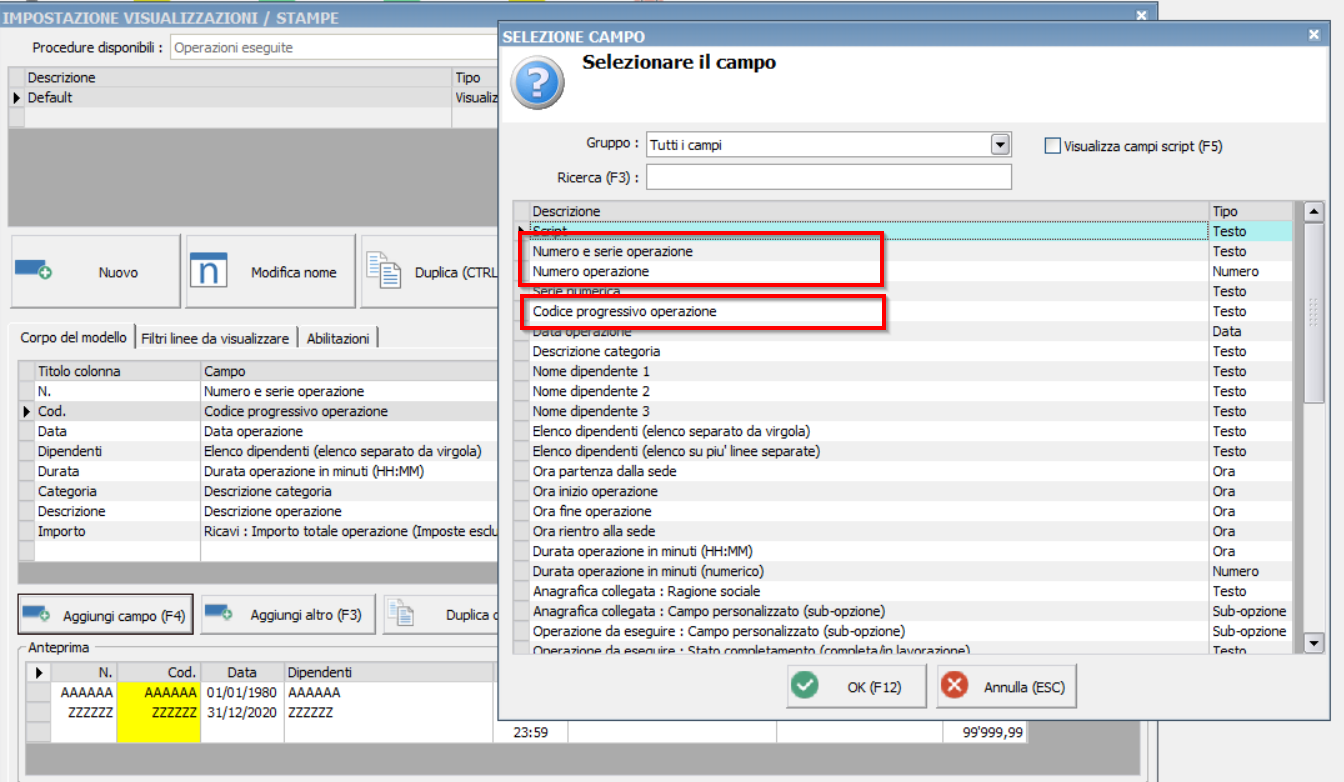Click the red X icon on Annulla
This screenshot has height=782, width=1344.
pyautogui.click(x=955, y=686)
